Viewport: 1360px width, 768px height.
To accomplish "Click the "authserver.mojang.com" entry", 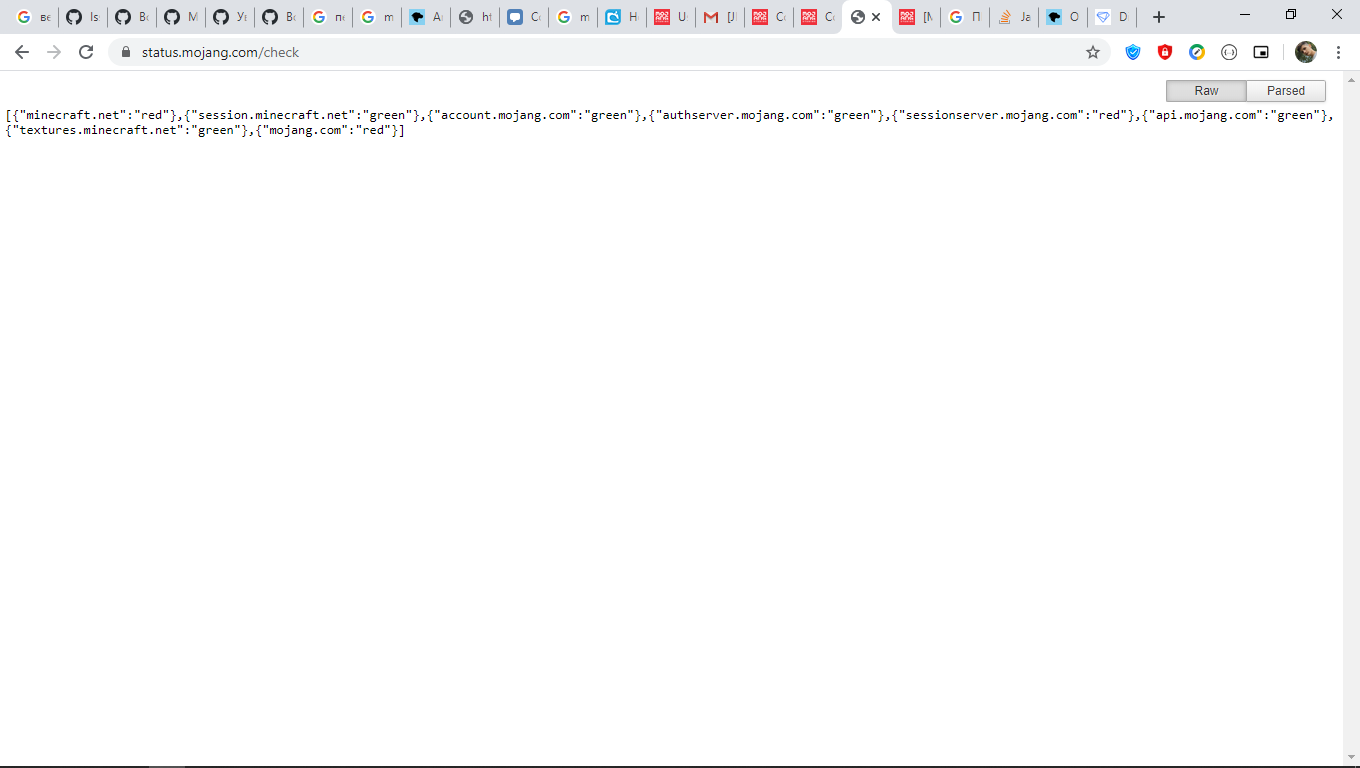I will [x=768, y=115].
